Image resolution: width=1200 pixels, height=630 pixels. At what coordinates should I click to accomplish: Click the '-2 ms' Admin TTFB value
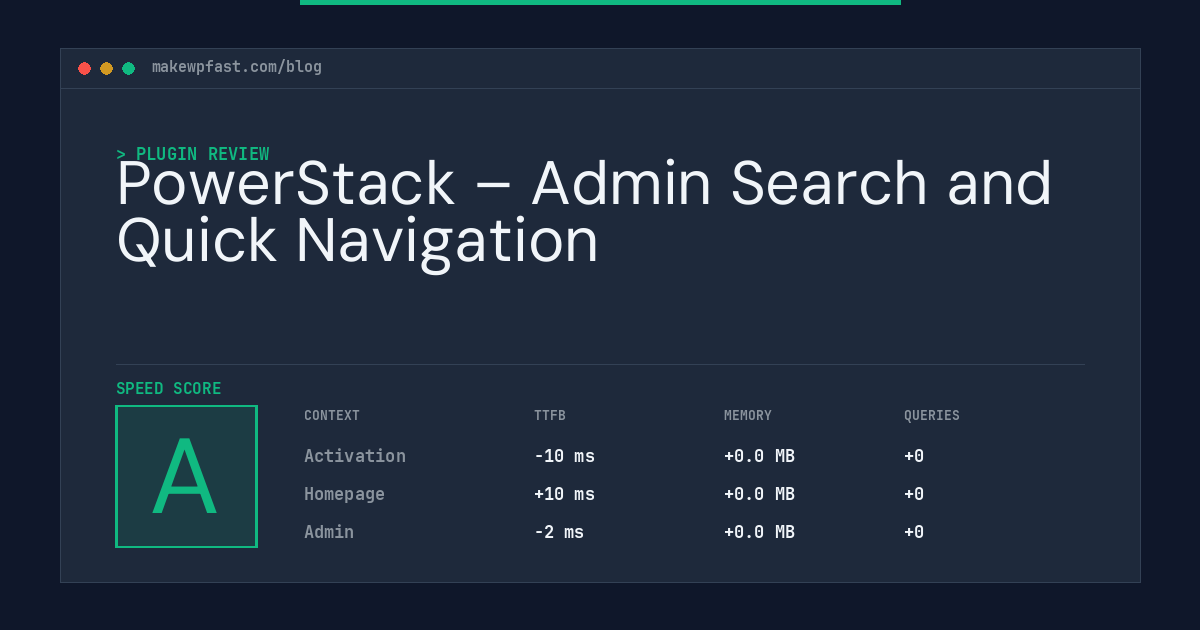click(x=559, y=532)
